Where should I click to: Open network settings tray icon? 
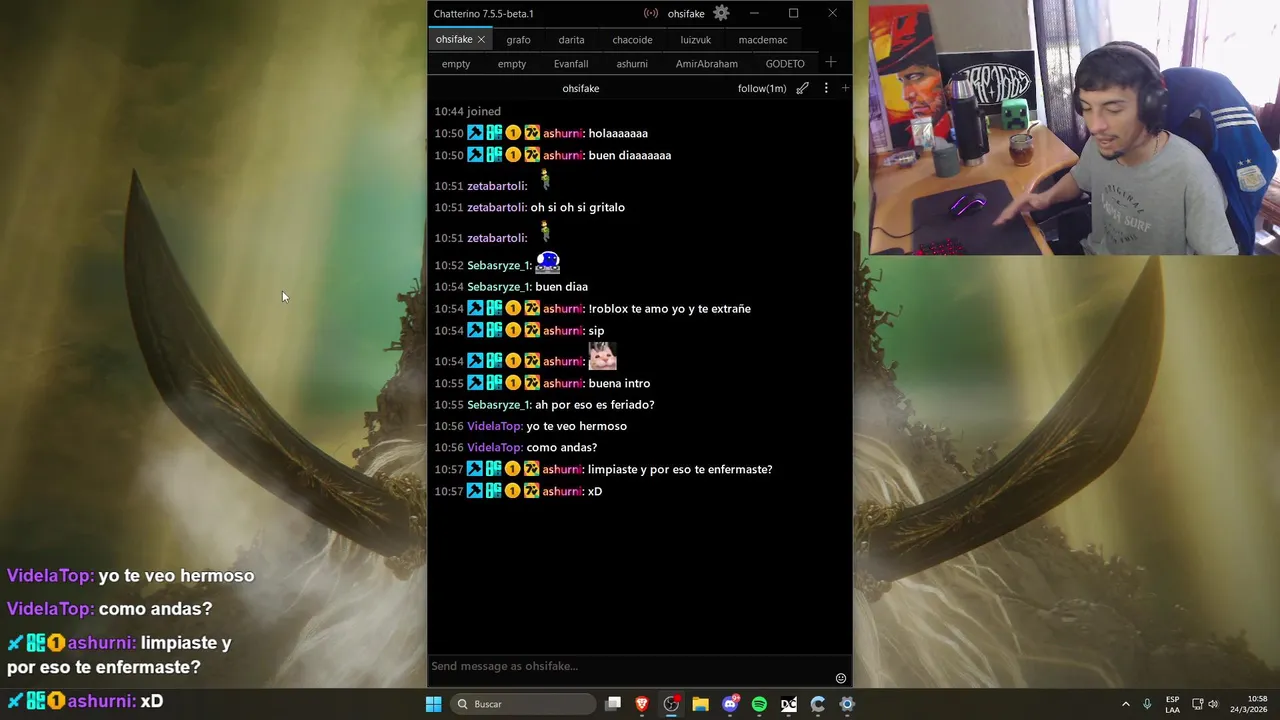[x=1198, y=704]
